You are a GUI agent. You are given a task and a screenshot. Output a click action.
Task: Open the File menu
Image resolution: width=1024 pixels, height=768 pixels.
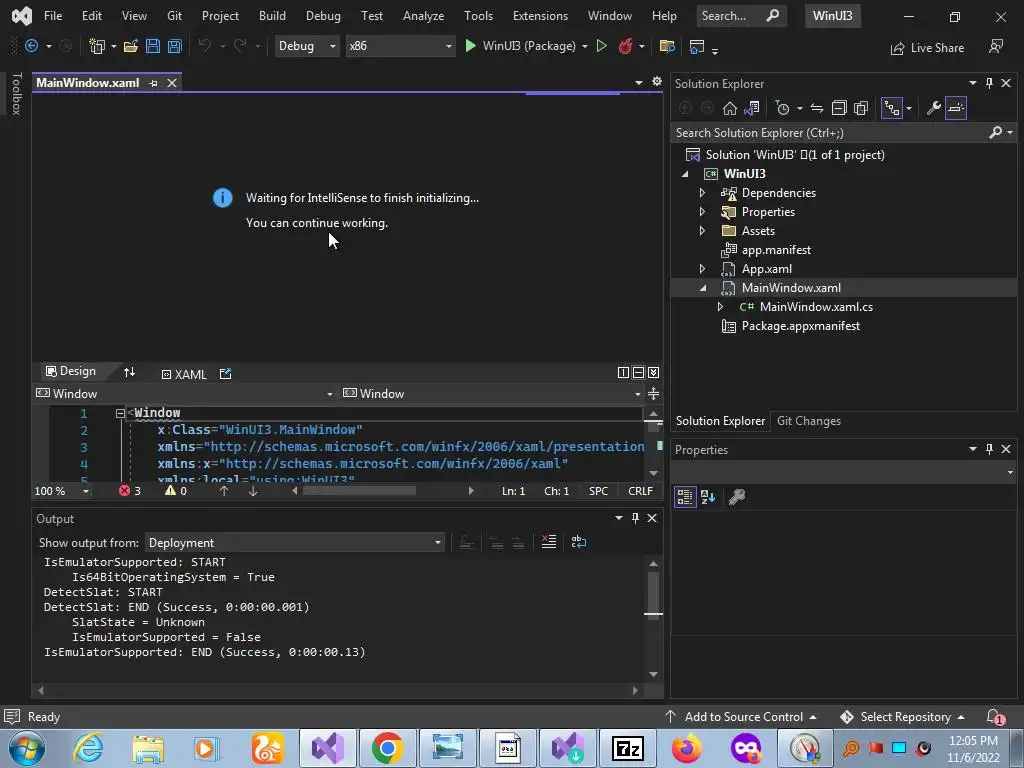[53, 16]
